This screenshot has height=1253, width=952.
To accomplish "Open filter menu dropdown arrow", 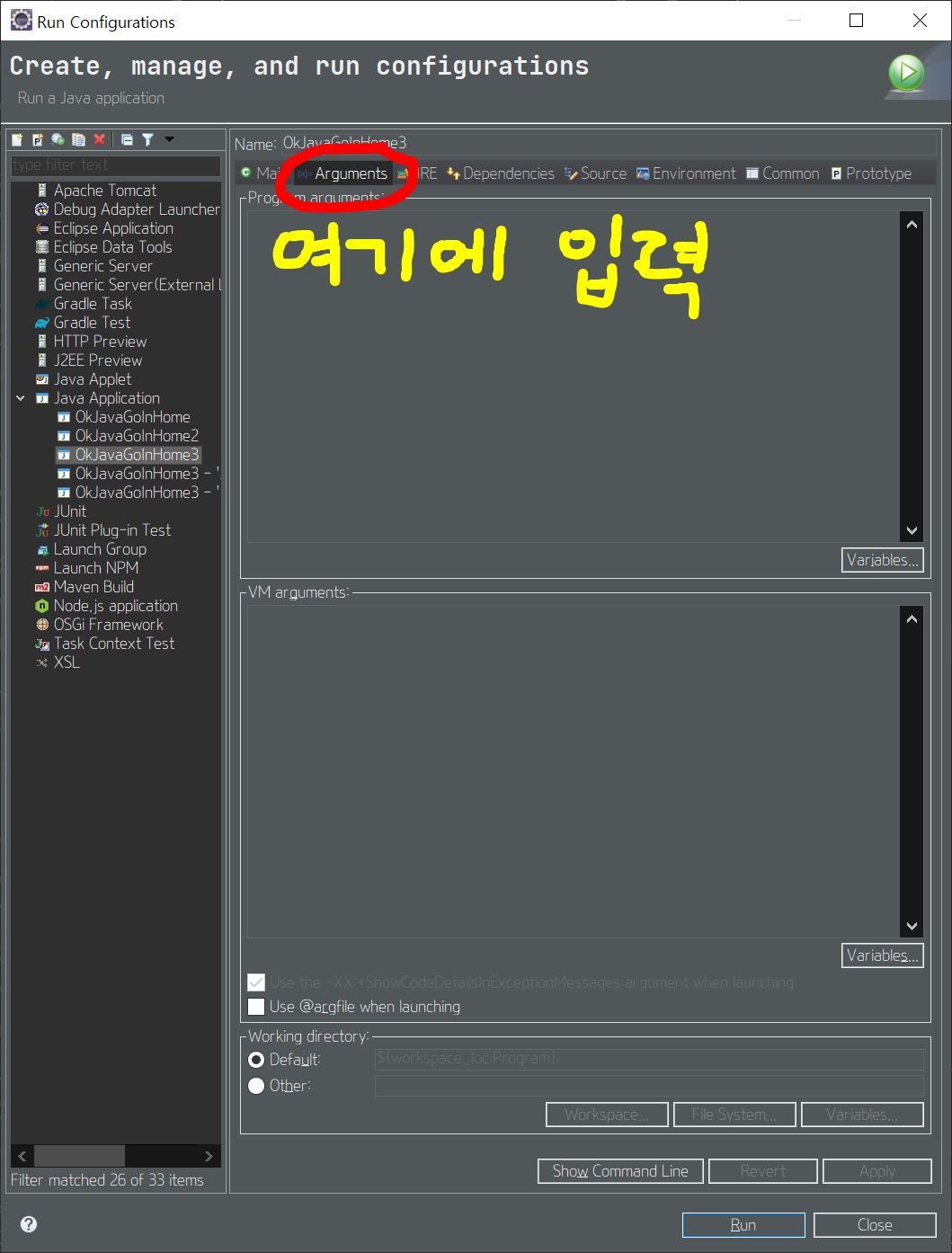I will point(169,139).
